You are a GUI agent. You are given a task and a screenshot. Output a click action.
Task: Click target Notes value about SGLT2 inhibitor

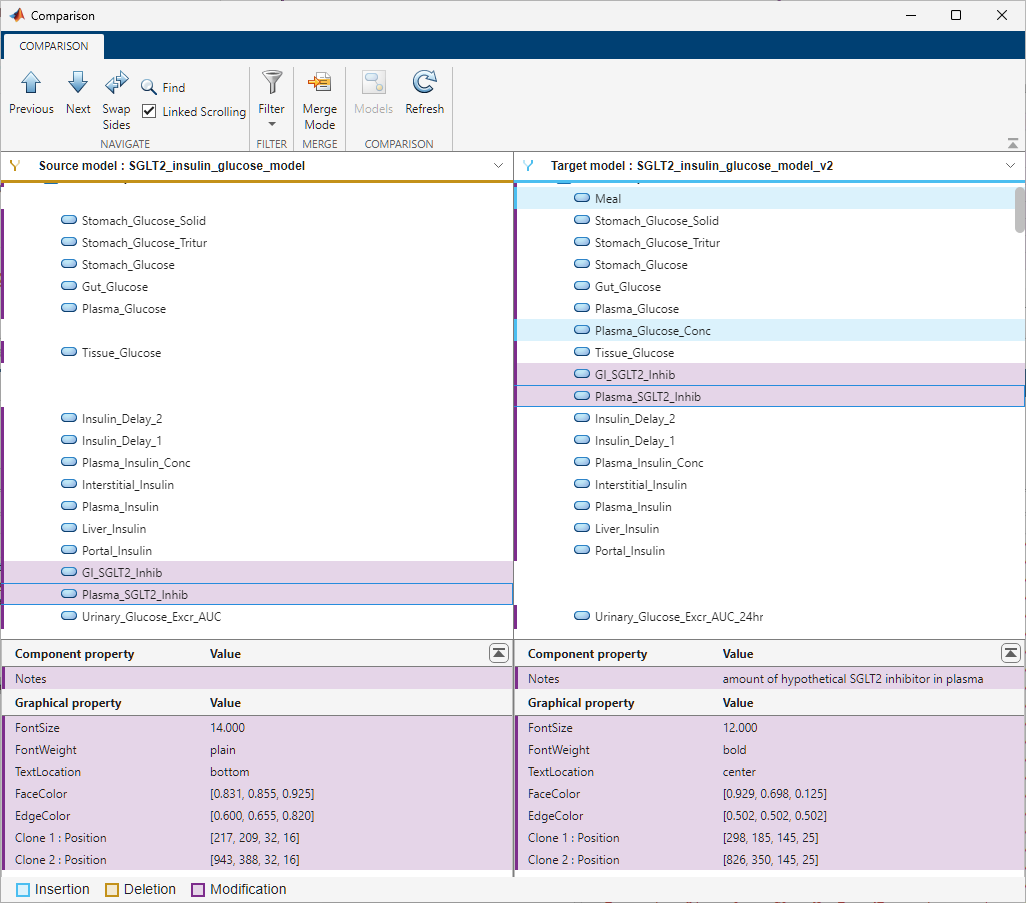pos(853,679)
